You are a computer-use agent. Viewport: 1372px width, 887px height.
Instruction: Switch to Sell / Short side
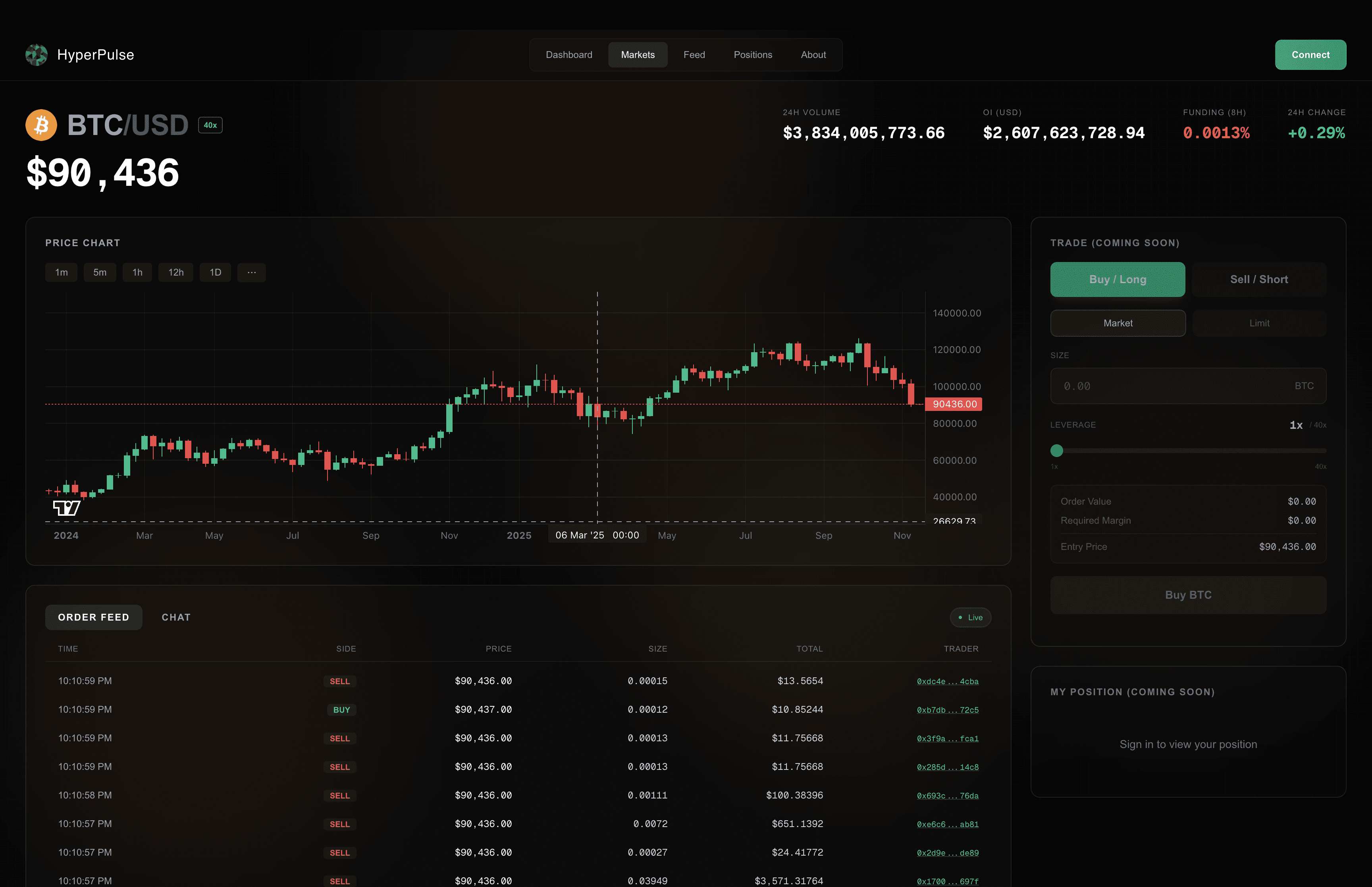point(1258,280)
